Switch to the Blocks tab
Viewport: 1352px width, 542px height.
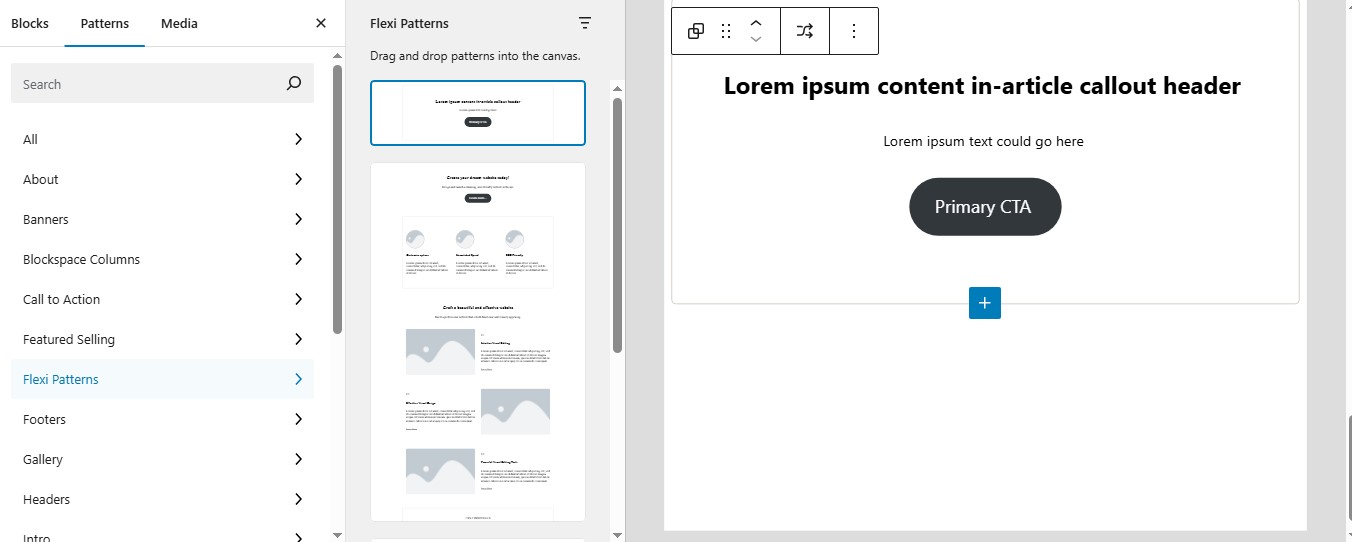[30, 23]
